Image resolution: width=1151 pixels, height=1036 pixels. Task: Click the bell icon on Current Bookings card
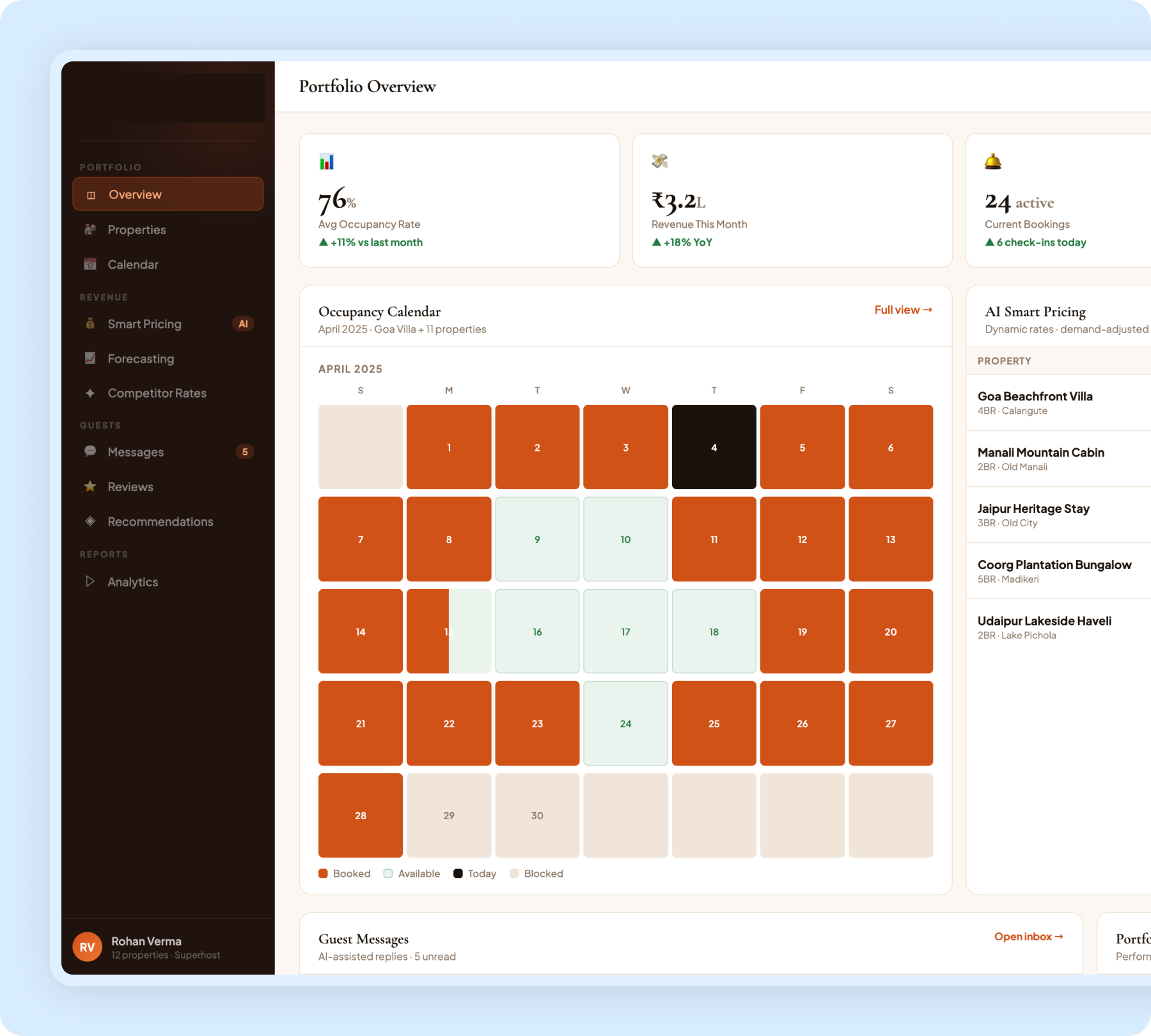[x=992, y=161]
